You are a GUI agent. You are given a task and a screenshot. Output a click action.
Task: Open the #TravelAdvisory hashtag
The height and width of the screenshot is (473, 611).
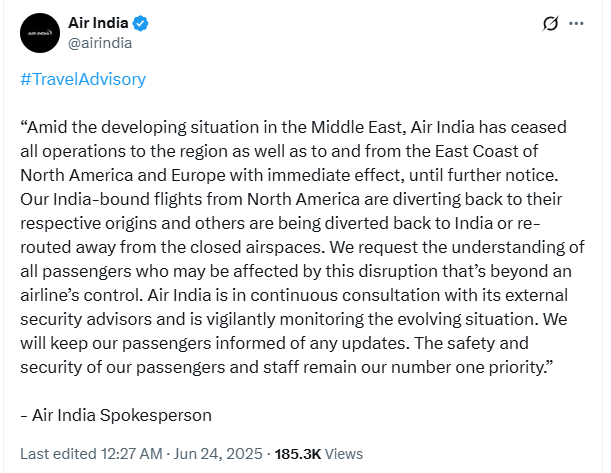83,79
